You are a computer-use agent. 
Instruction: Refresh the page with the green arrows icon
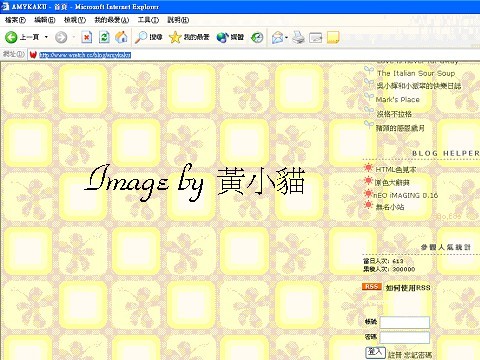[x=104, y=37]
